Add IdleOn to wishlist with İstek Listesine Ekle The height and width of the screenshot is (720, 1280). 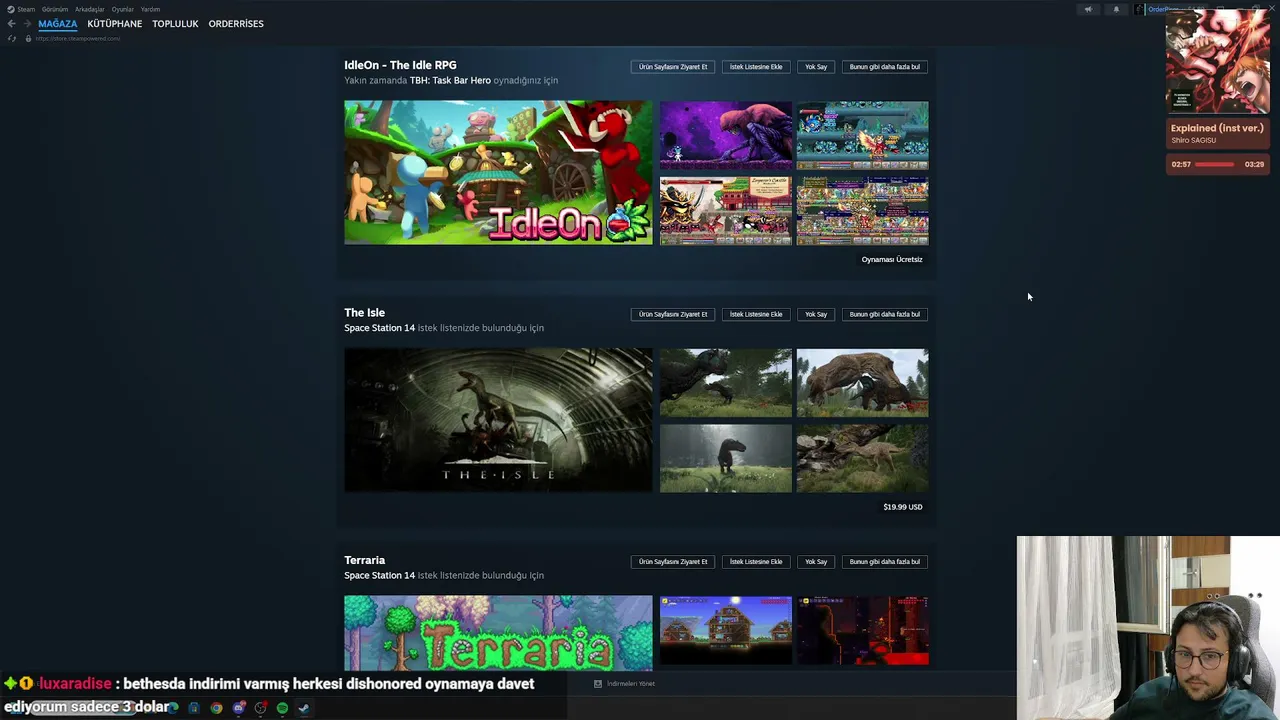click(x=756, y=67)
